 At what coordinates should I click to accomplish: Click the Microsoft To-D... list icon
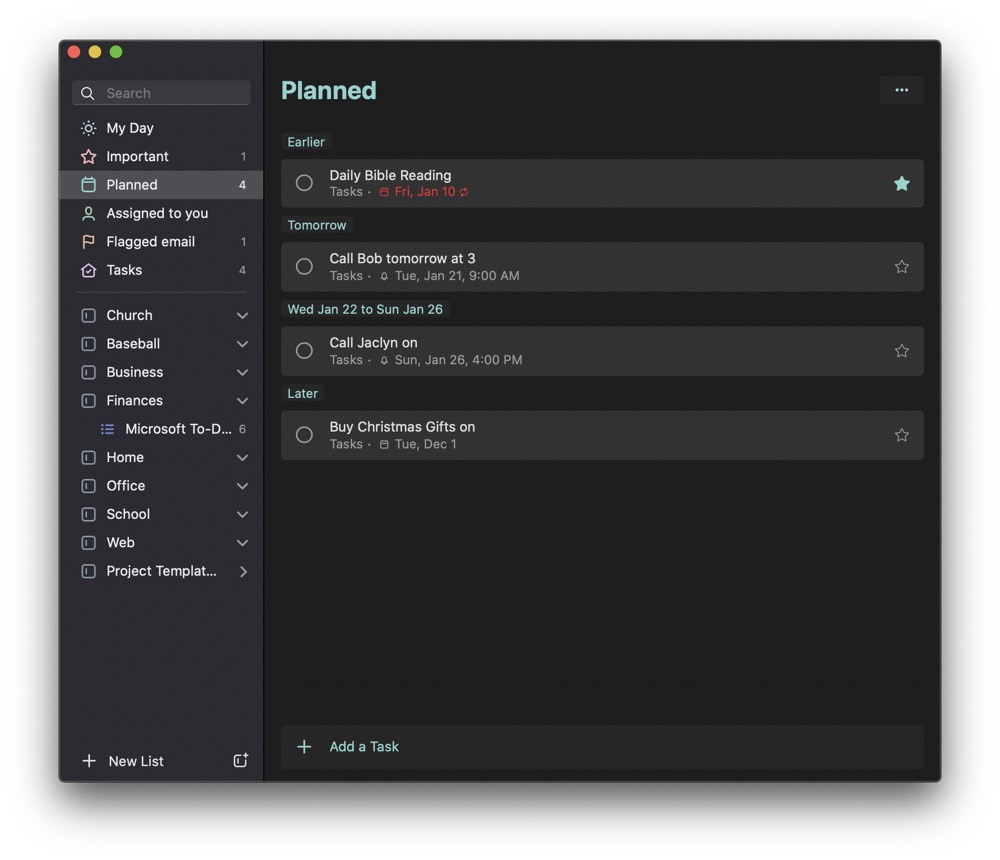[x=108, y=429]
